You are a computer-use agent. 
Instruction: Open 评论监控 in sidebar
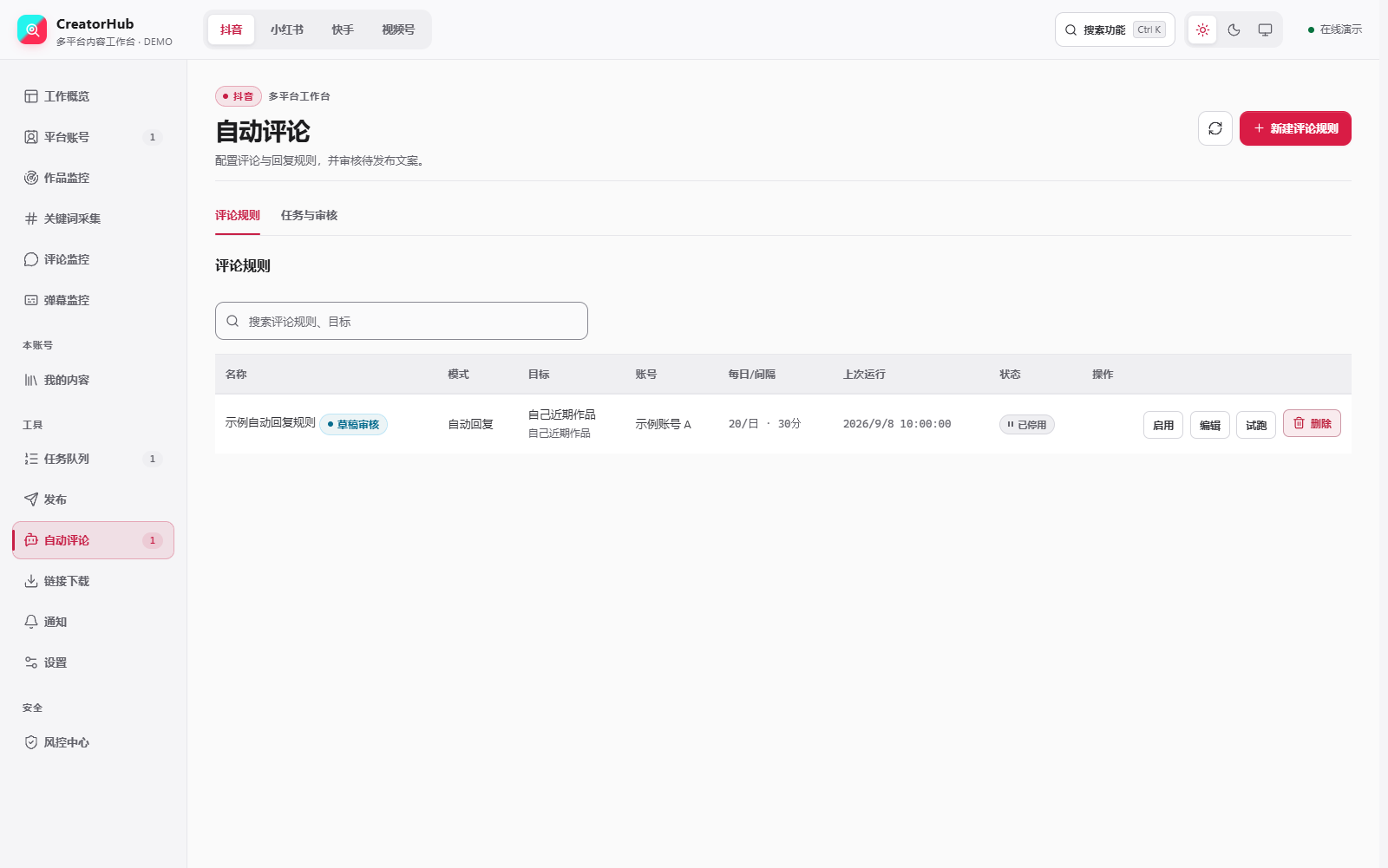point(93,259)
